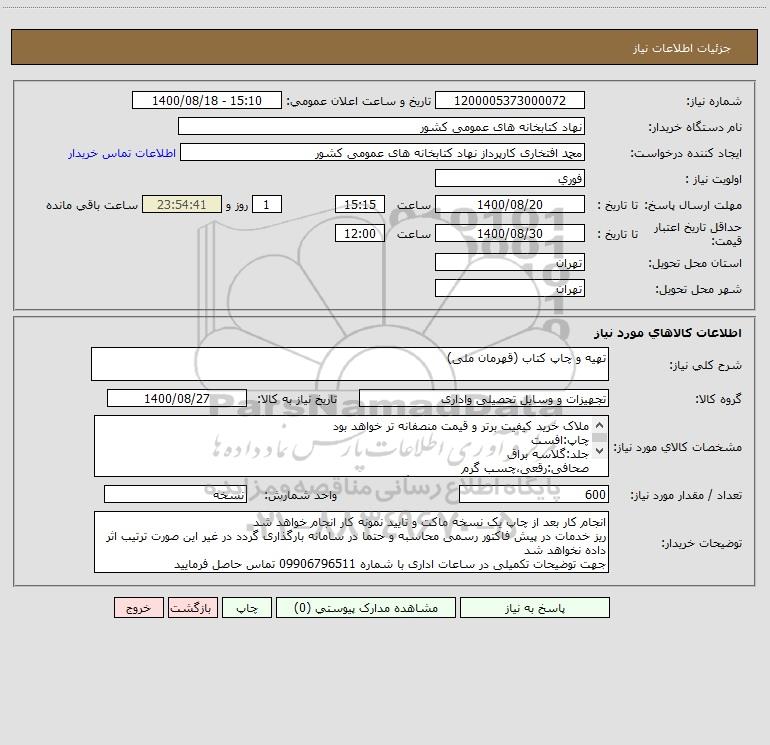Click general description field تهیه و چاپ کتاب
The width and height of the screenshot is (770, 745).
(350, 364)
